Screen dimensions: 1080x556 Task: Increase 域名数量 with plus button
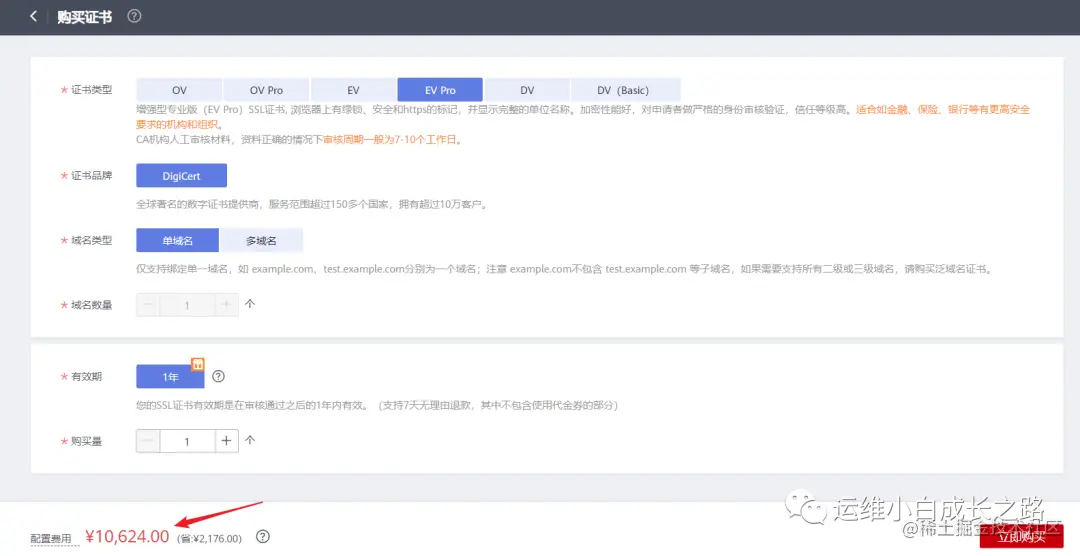pyautogui.click(x=226, y=305)
